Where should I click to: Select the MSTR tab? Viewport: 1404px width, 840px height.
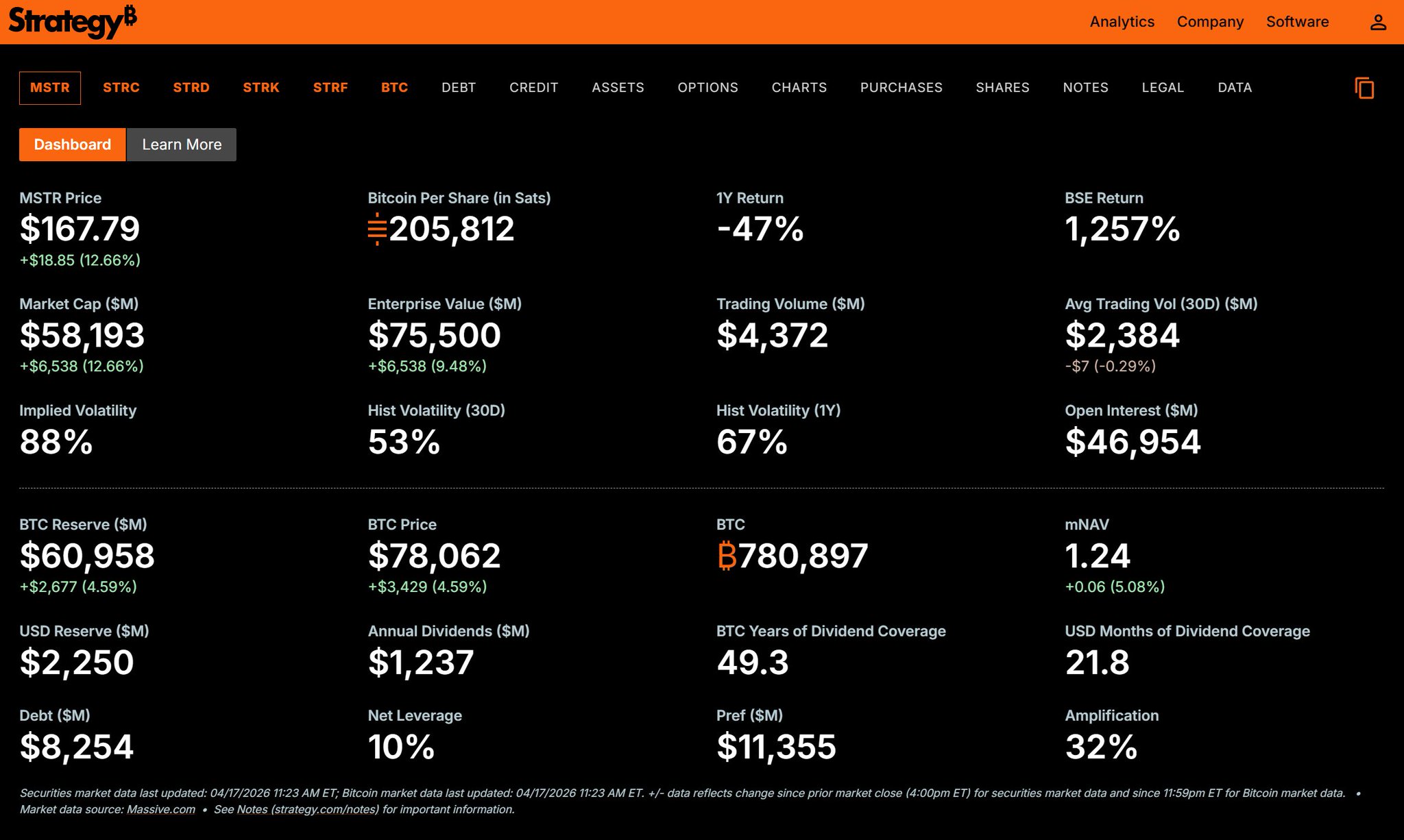(x=50, y=88)
